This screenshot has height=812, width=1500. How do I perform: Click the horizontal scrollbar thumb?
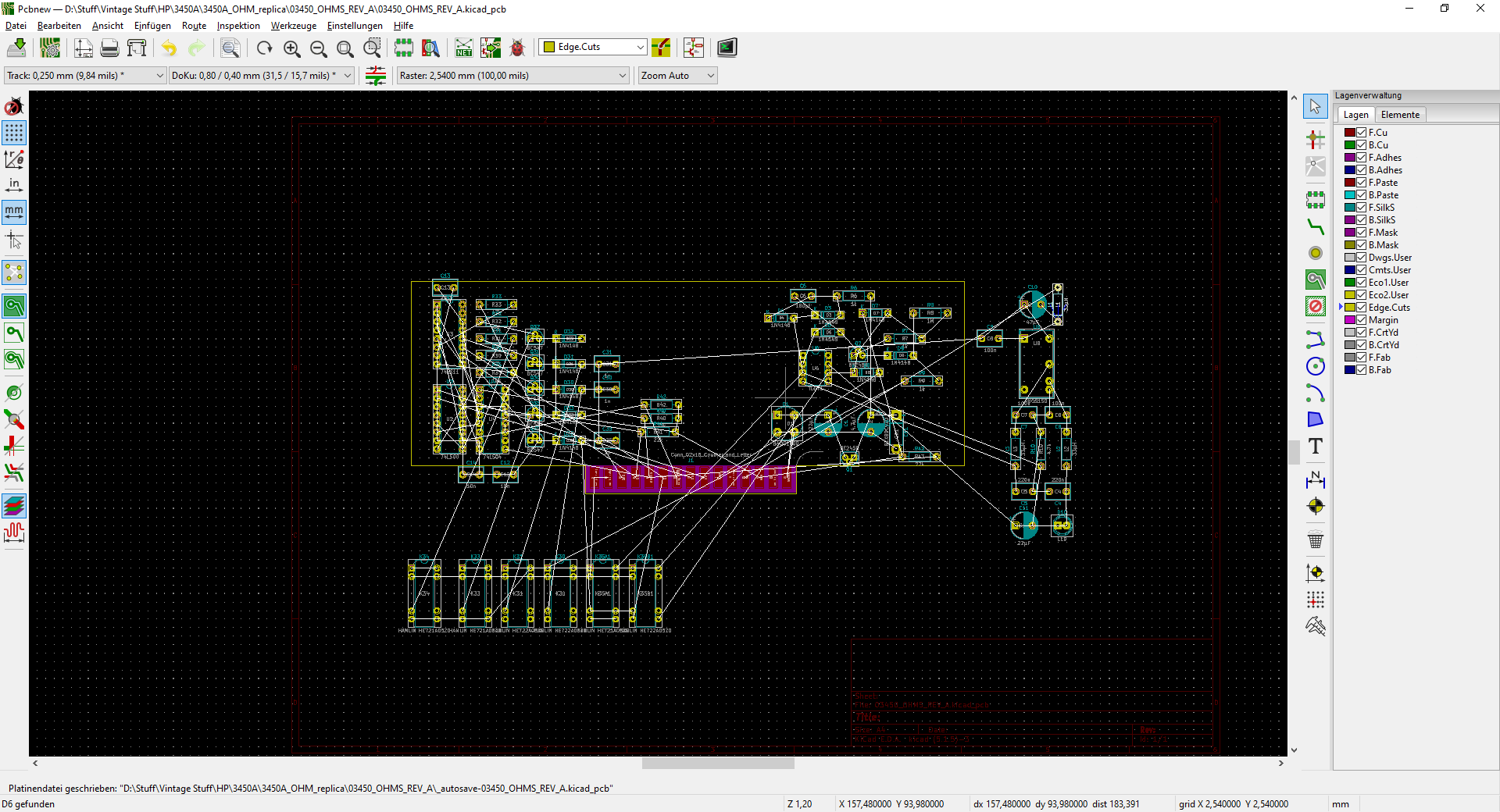click(718, 764)
